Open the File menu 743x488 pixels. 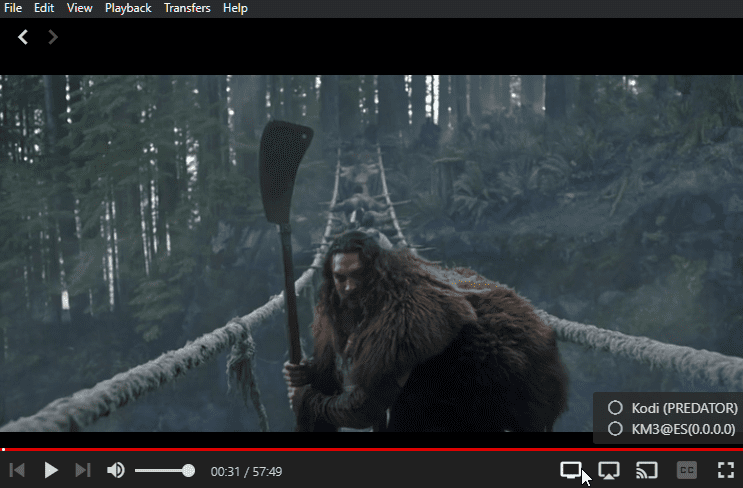pyautogui.click(x=13, y=8)
